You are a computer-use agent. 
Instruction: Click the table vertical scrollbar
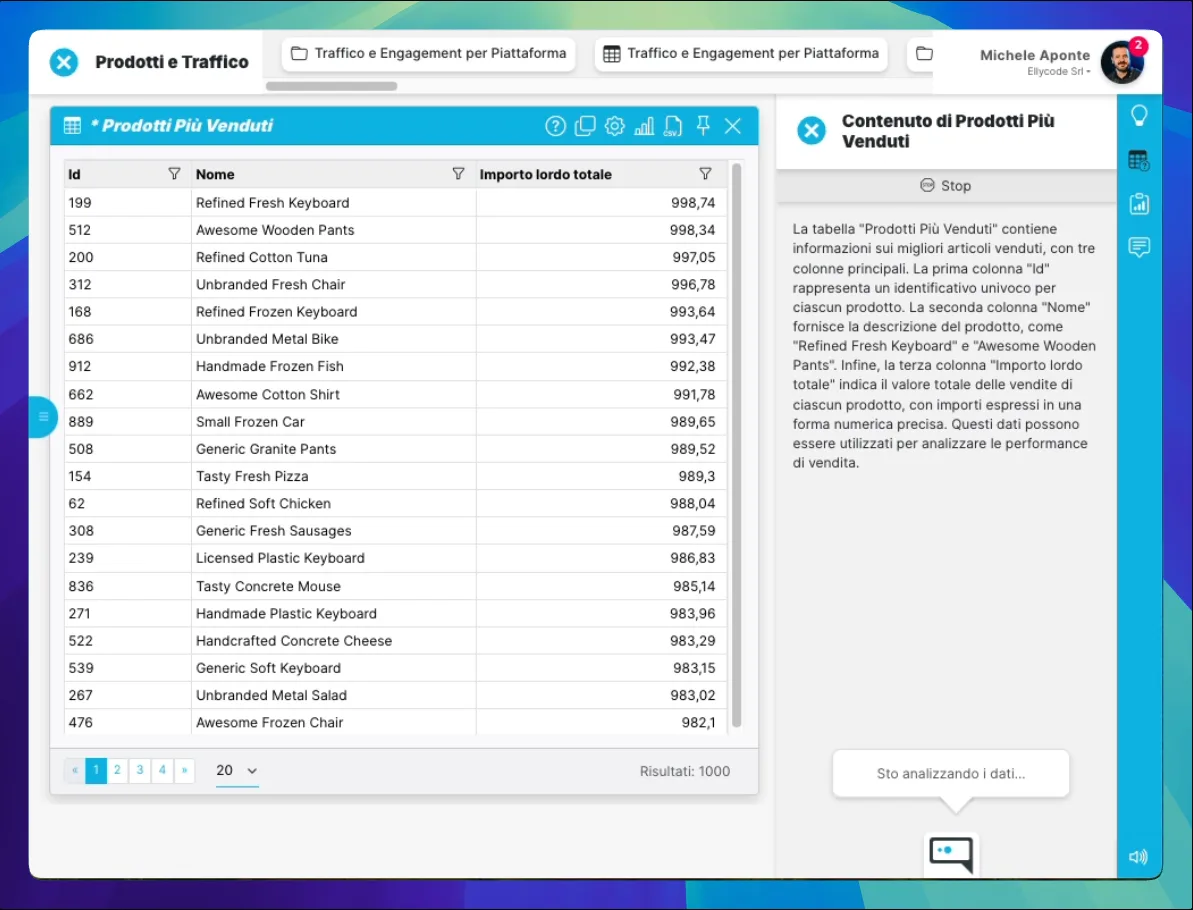pyautogui.click(x=736, y=445)
